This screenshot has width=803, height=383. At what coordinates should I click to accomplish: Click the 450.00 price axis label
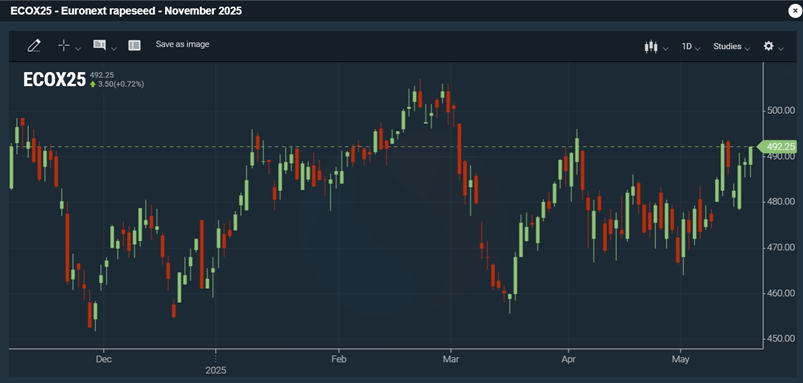click(780, 339)
